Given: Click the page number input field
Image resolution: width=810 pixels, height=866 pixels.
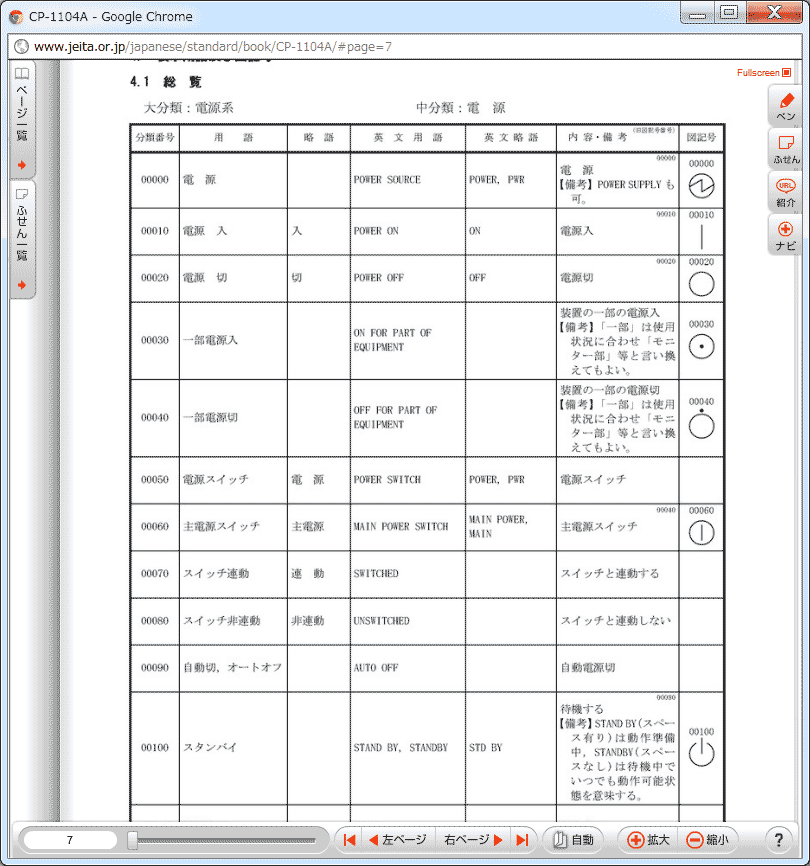Looking at the screenshot, I should [x=70, y=840].
